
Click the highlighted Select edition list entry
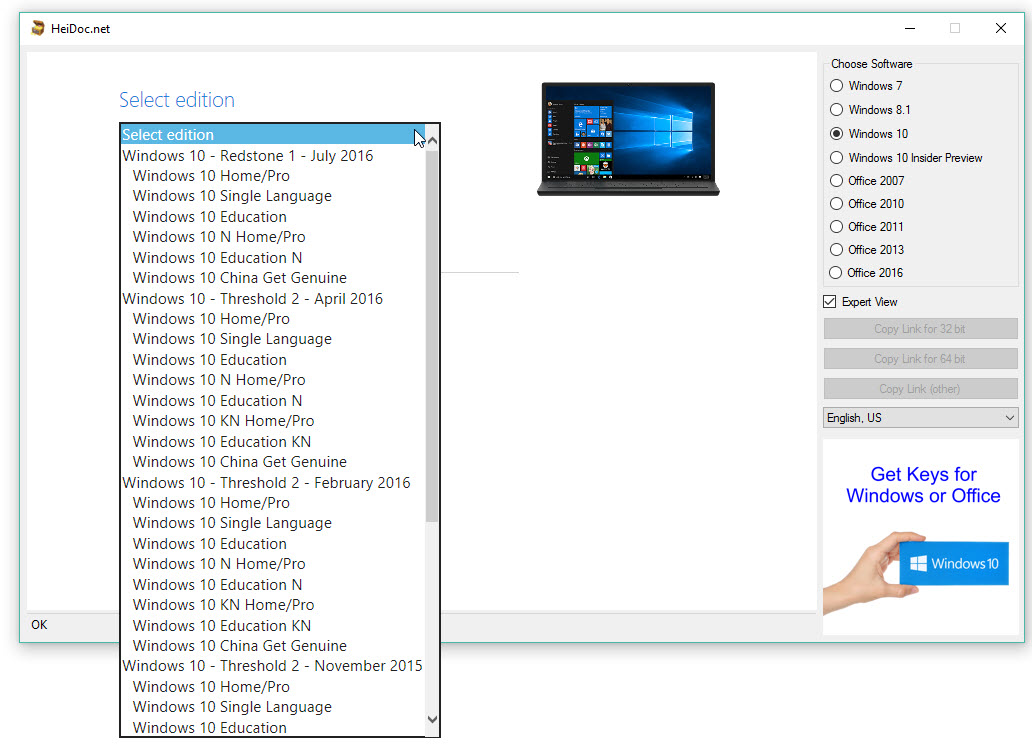point(272,134)
